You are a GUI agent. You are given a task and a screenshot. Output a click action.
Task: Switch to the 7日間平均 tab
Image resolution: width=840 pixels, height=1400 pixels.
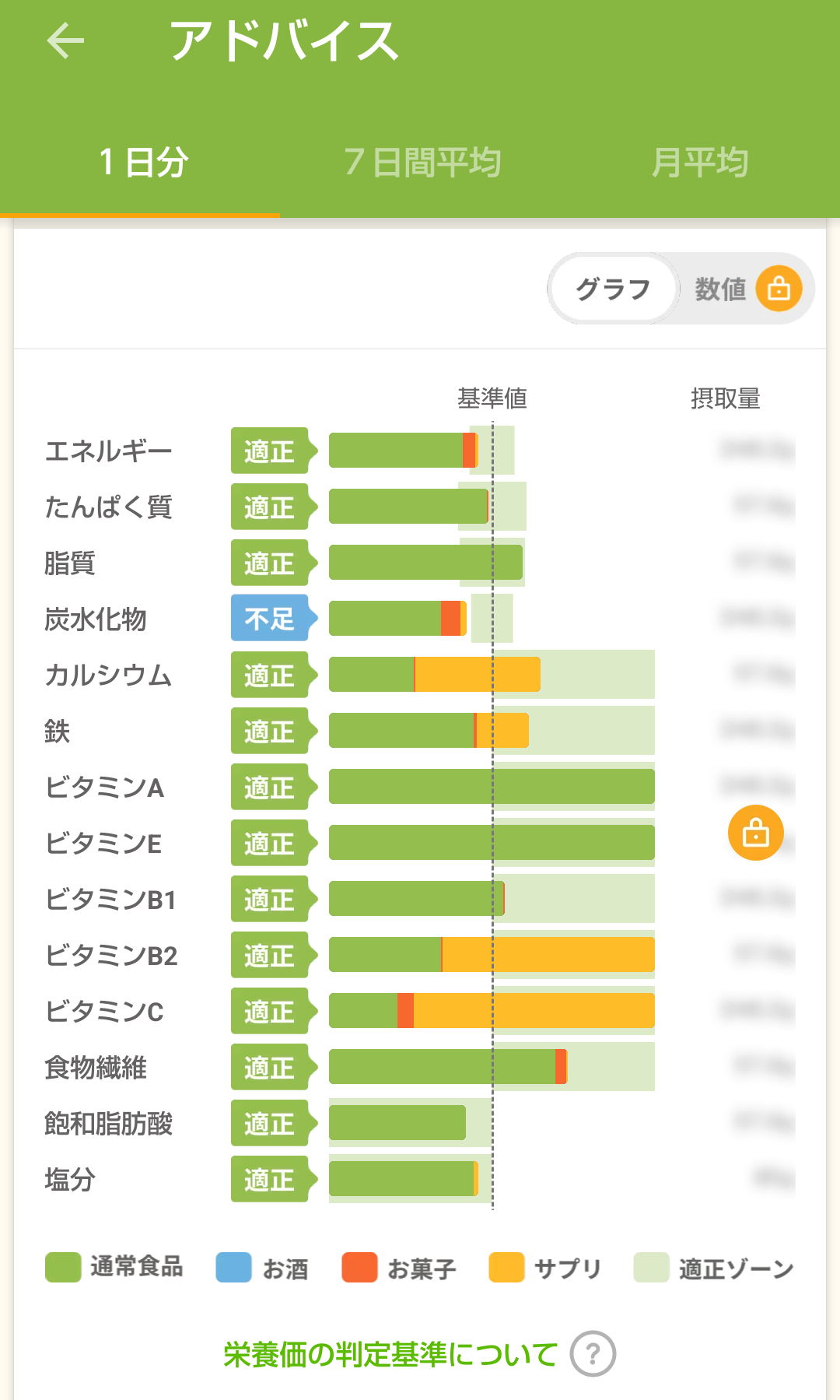pyautogui.click(x=422, y=163)
